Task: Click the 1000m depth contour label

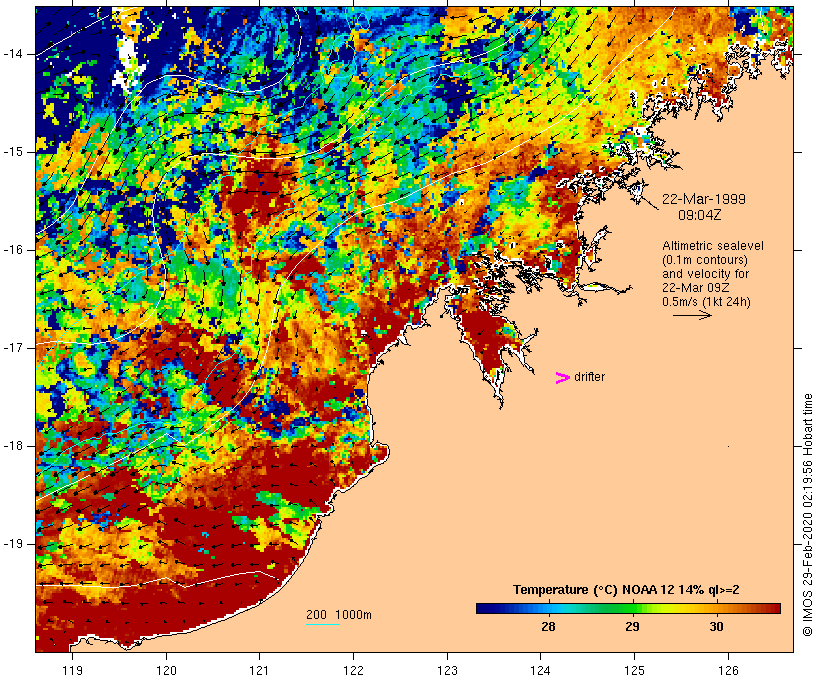Action: [354, 615]
